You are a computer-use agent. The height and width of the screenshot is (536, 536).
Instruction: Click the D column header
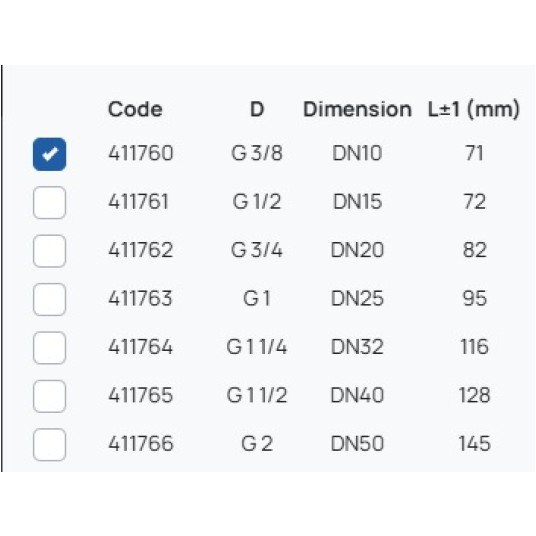[257, 109]
